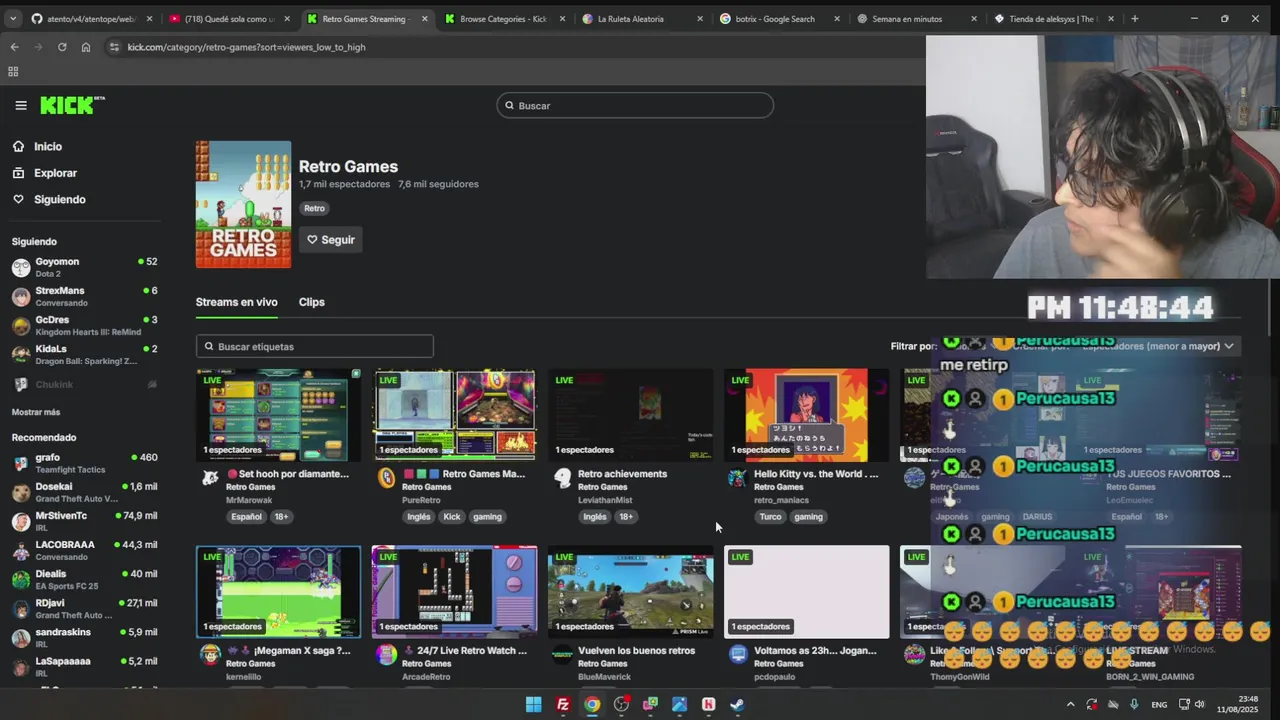Screen dimensions: 1280x720
Task: Follow Retro Games with Seguir button
Action: pyautogui.click(x=330, y=240)
